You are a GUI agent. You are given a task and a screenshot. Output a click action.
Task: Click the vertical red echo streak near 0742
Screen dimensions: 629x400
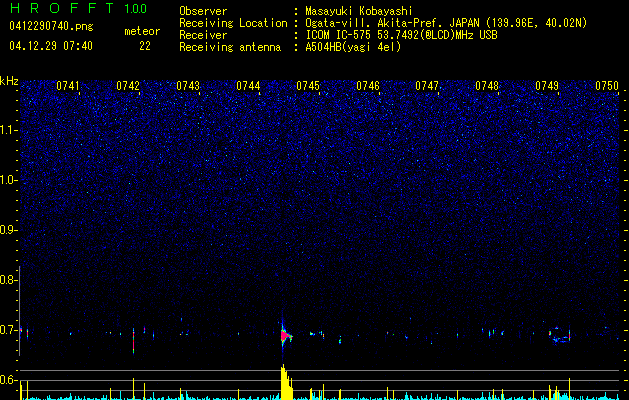134,340
